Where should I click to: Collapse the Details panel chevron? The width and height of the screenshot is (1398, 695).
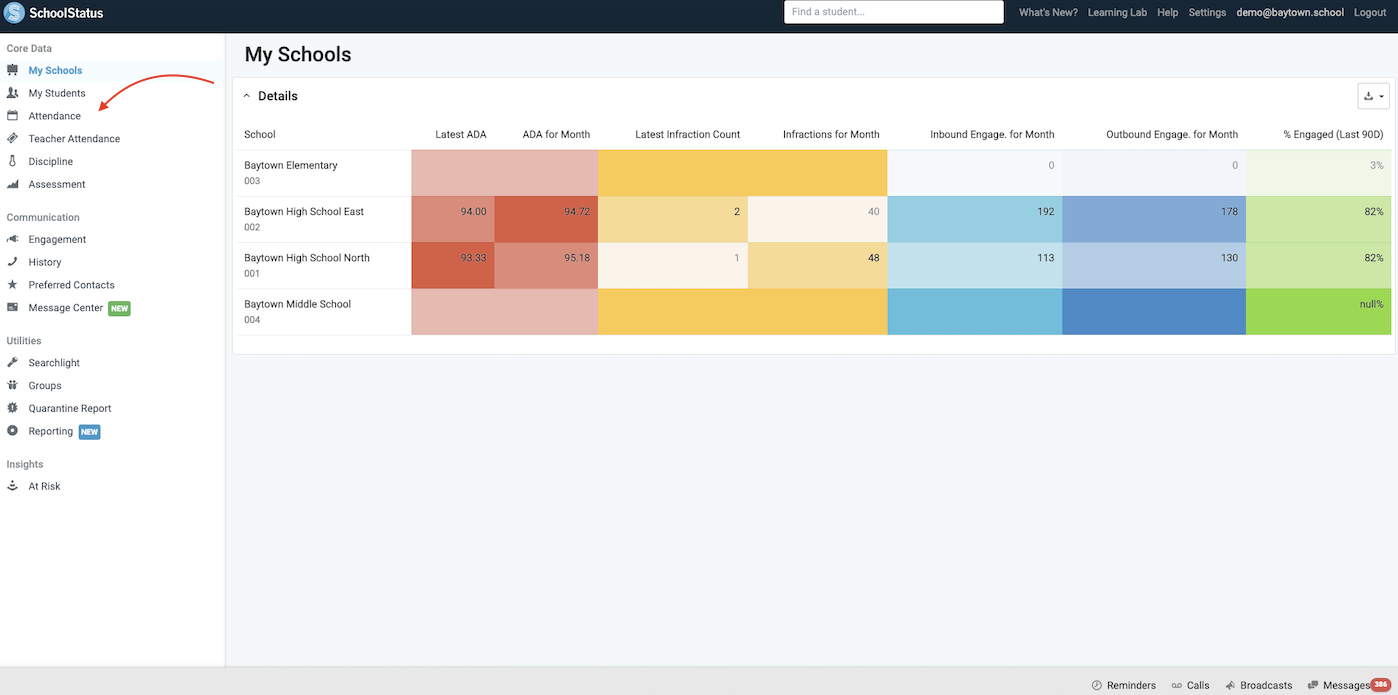coord(247,96)
